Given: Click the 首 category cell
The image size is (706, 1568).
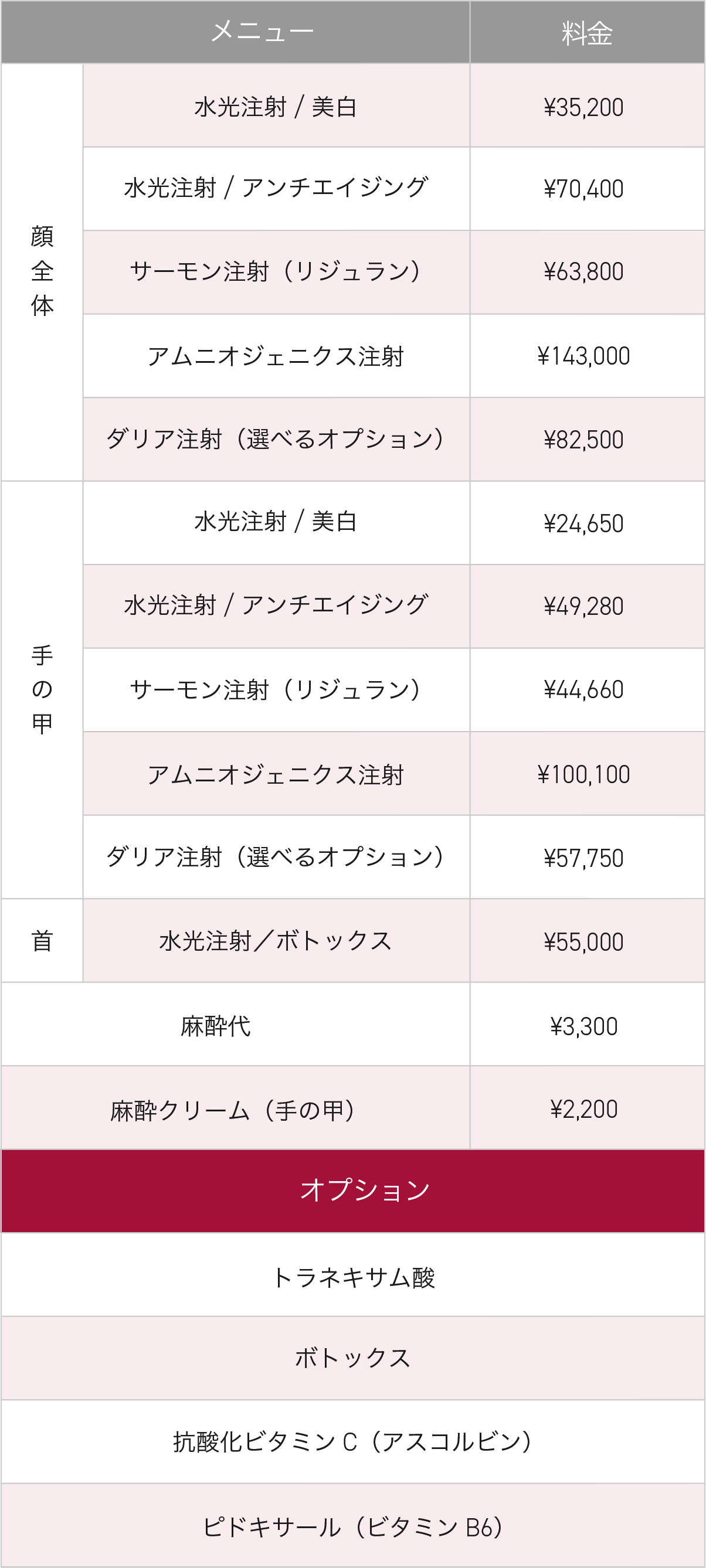Looking at the screenshot, I should (42, 940).
